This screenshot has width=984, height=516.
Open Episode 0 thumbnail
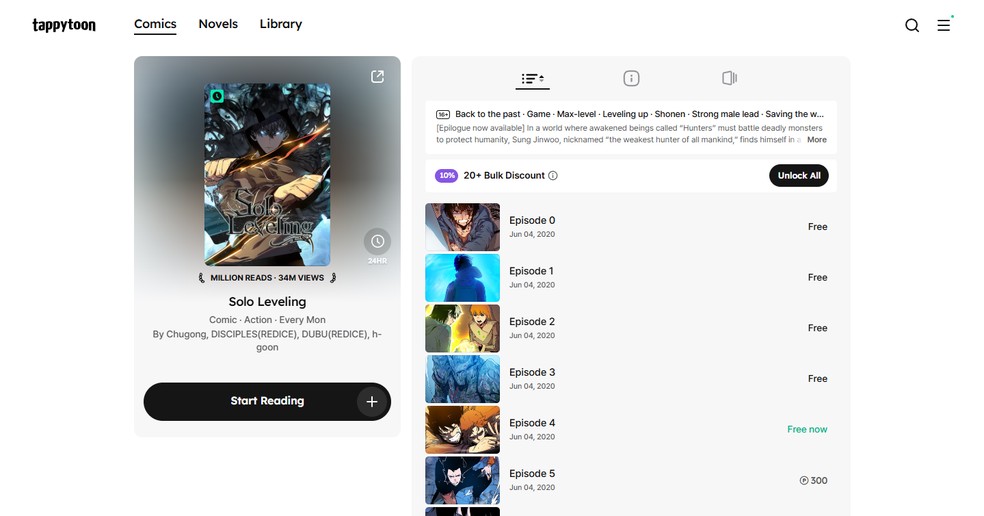463,227
